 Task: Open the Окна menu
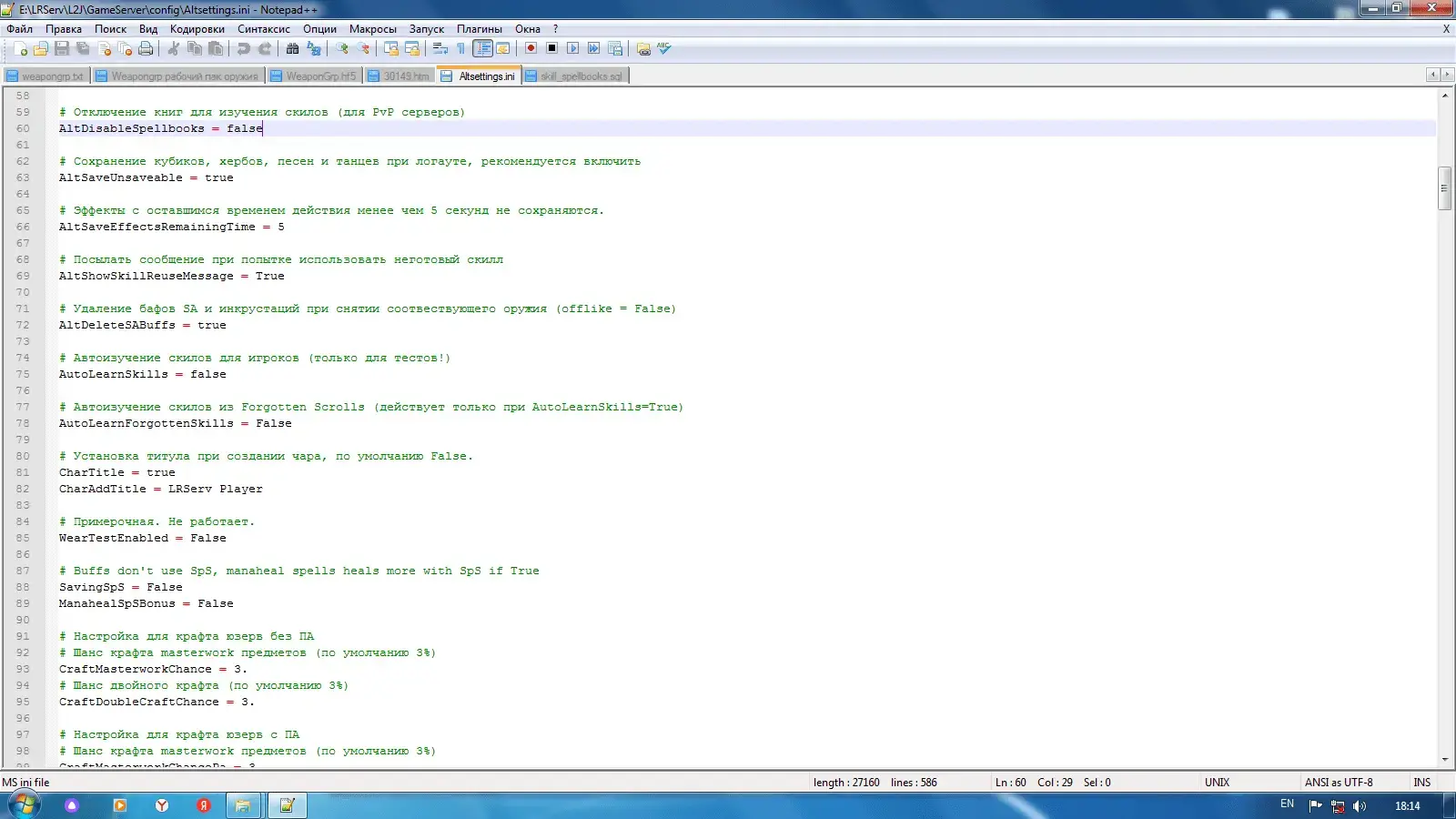pos(528,29)
